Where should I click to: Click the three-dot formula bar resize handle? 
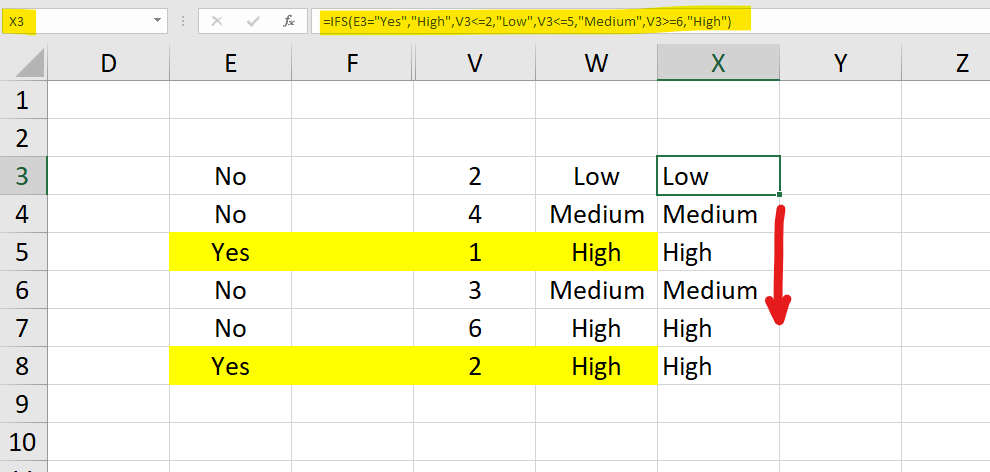(x=183, y=21)
